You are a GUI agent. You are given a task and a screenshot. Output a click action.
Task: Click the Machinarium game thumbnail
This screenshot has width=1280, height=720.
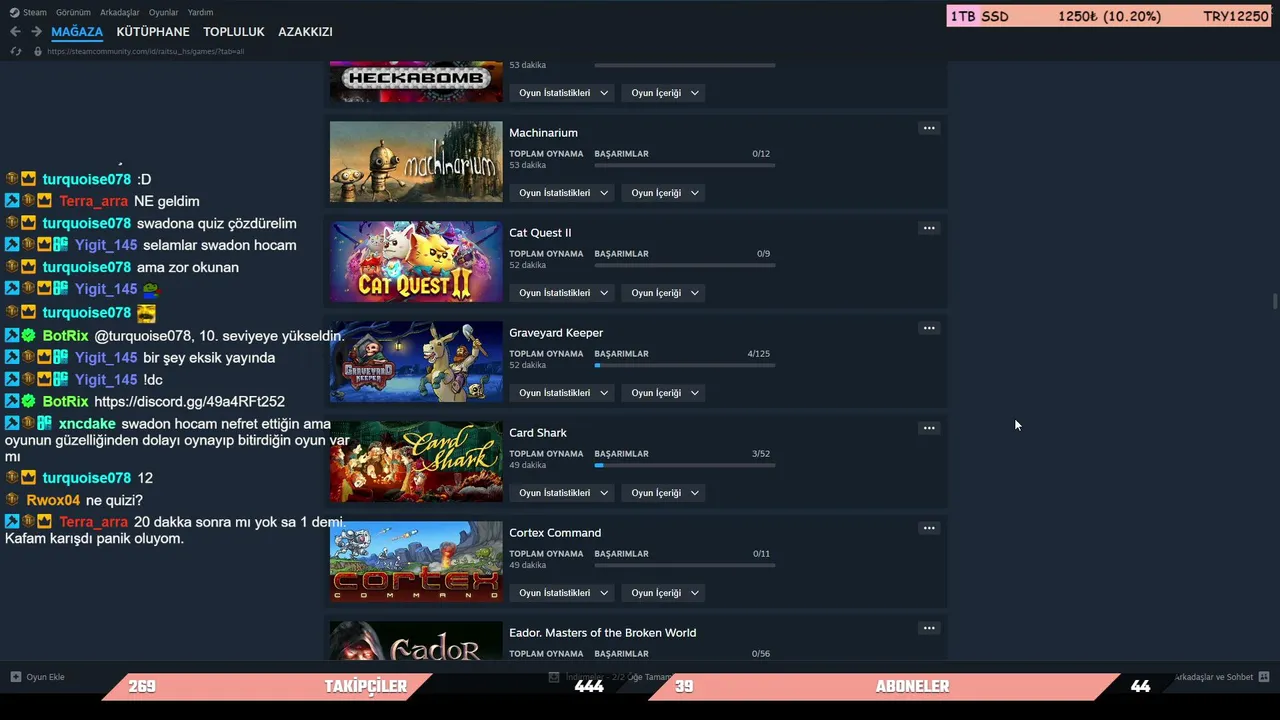(416, 162)
